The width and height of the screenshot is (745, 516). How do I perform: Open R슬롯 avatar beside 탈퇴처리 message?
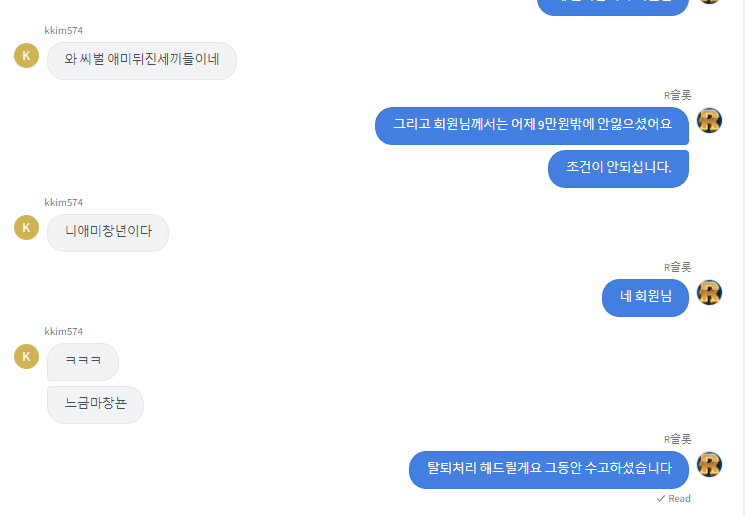(x=709, y=464)
